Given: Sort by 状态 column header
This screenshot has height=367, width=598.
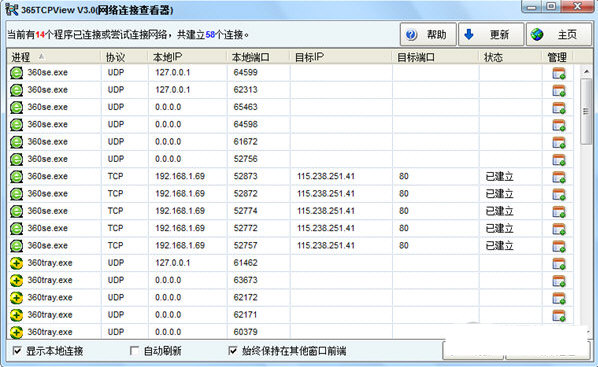Looking at the screenshot, I should click(511, 57).
